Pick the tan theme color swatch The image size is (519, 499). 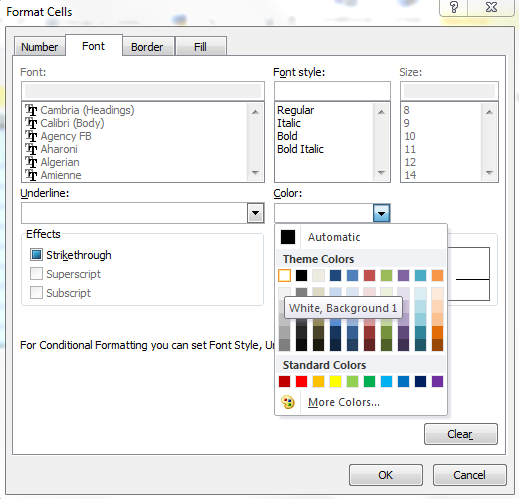pyautogui.click(x=318, y=276)
